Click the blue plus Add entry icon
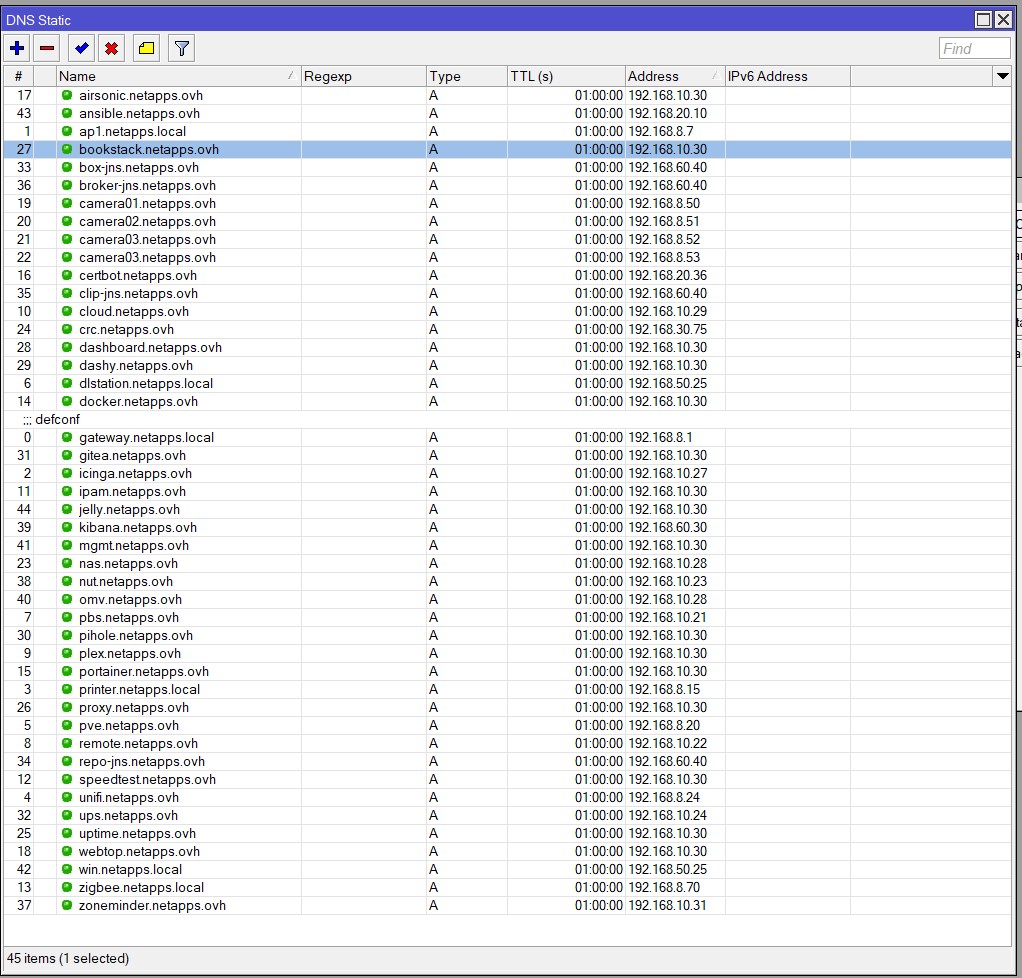1022x978 pixels. click(x=17, y=48)
